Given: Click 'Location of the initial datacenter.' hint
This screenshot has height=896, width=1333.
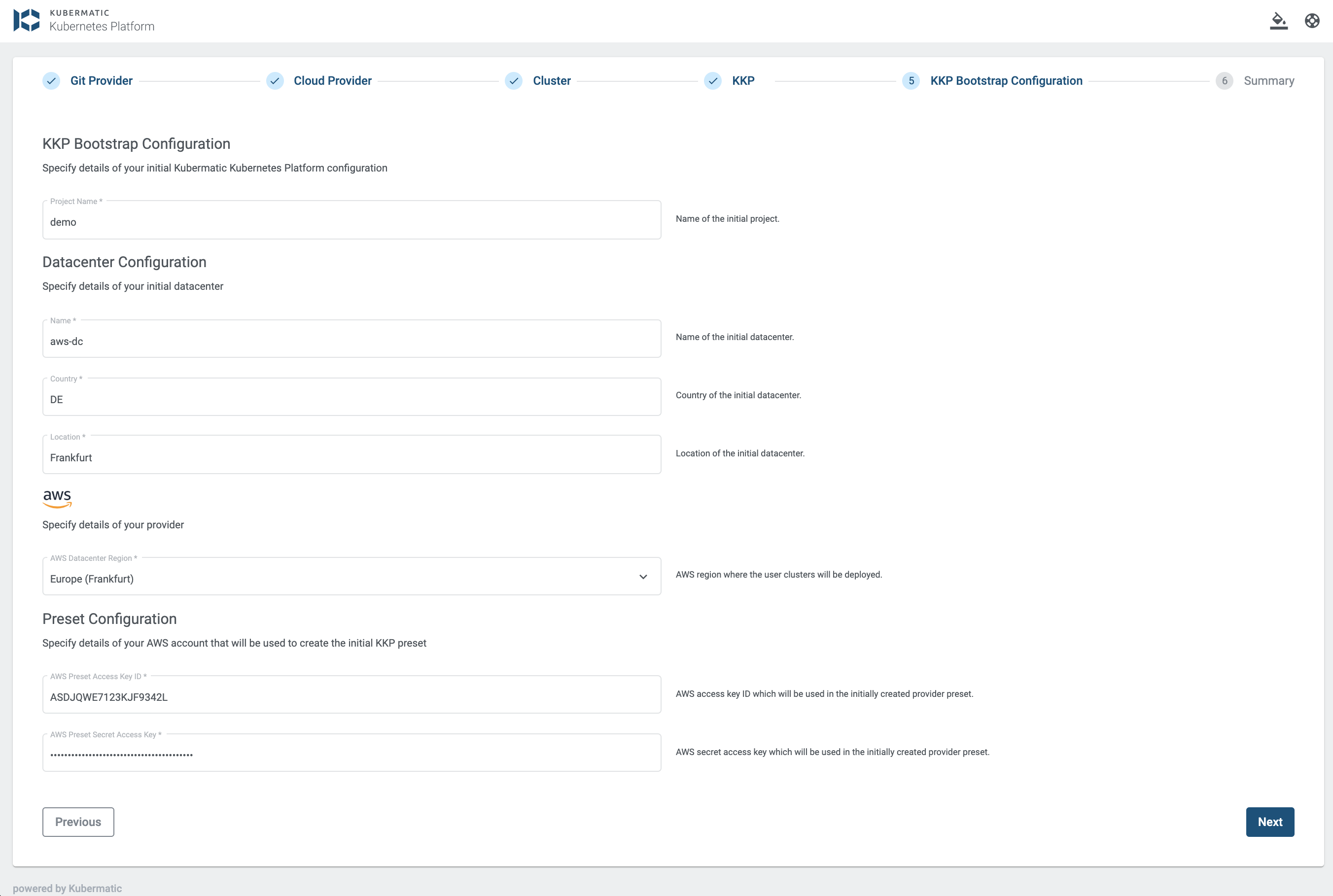Looking at the screenshot, I should 739,453.
